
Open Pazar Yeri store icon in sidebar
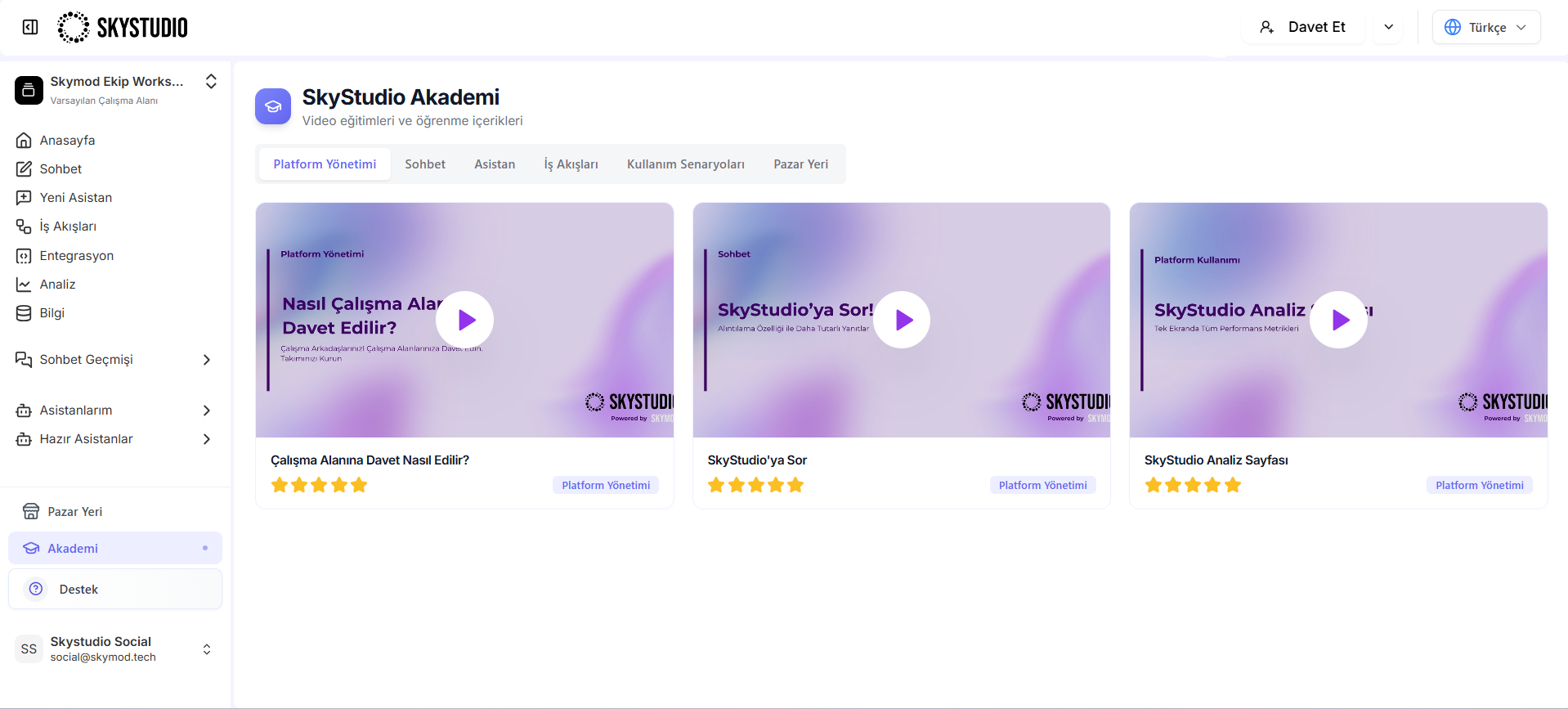[31, 512]
